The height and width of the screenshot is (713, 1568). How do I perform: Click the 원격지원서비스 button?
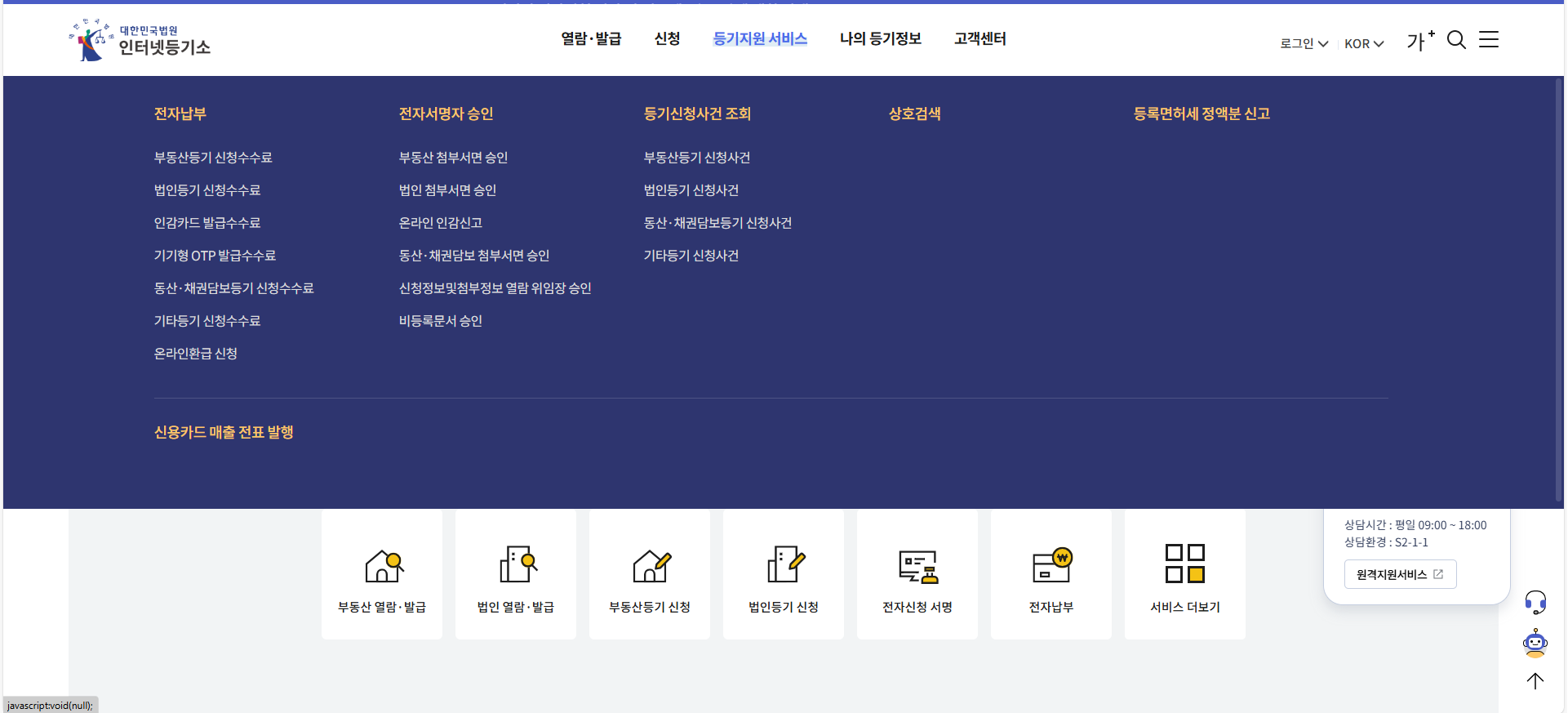point(1400,574)
